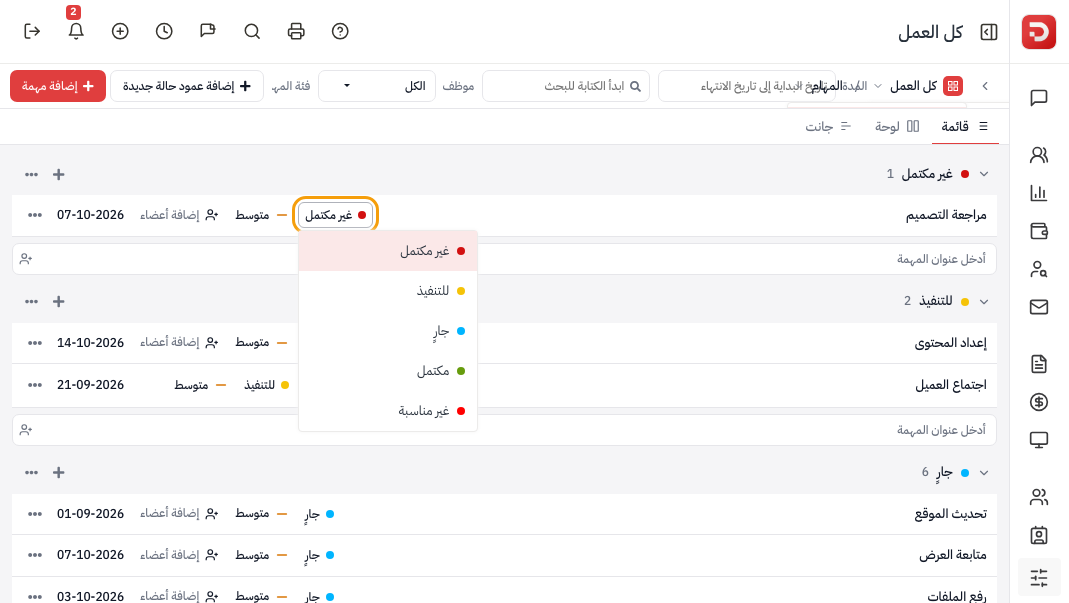1069x603 pixels.
Task: Open bar chart reports icon in sidebar
Action: point(1039,193)
